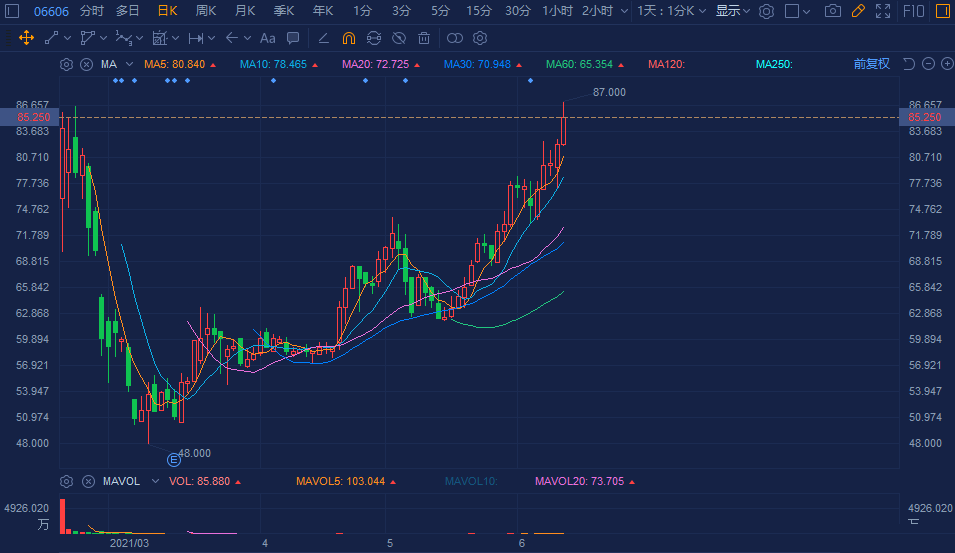Zoom in chart with plus icon
The height and width of the screenshot is (553, 955).
tap(947, 64)
